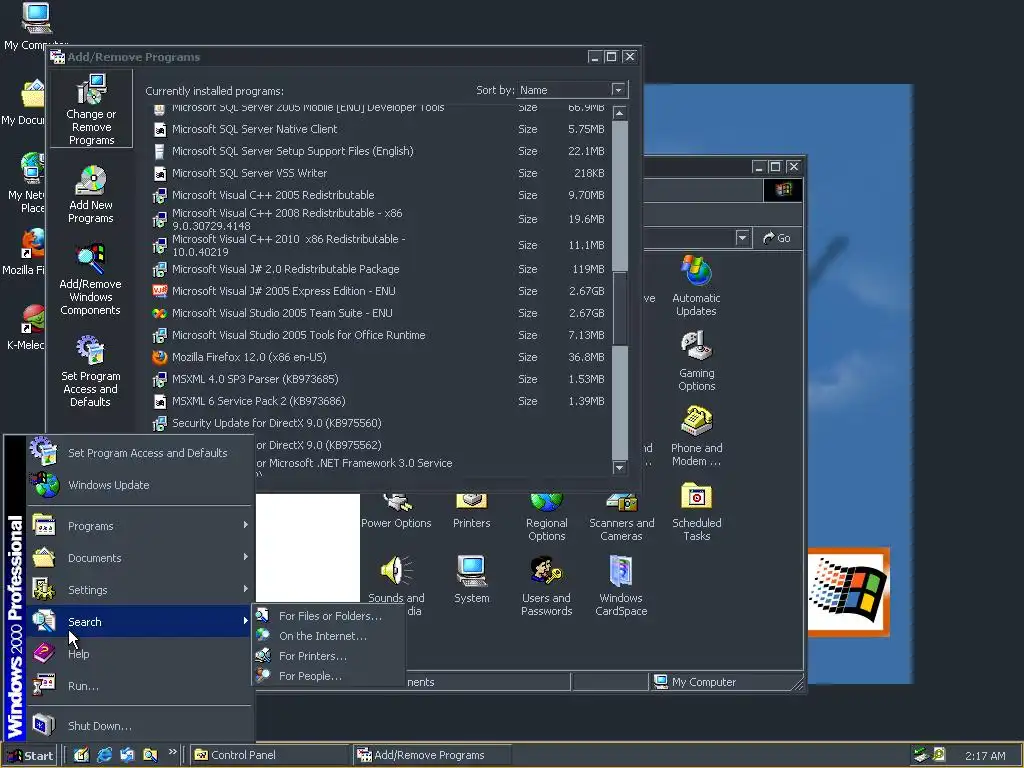Click Show Desktop Quick Launch icon
The image size is (1024, 768).
pyautogui.click(x=82, y=755)
